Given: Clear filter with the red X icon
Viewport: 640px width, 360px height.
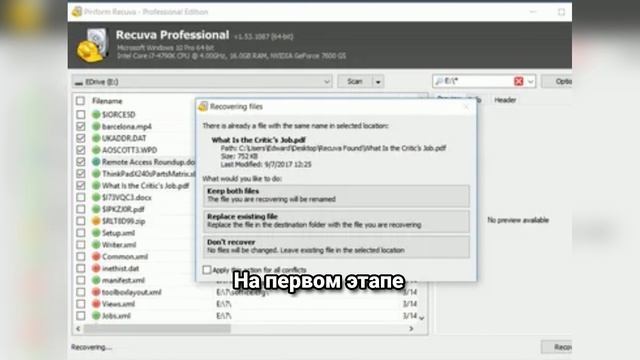Looking at the screenshot, I should [518, 81].
